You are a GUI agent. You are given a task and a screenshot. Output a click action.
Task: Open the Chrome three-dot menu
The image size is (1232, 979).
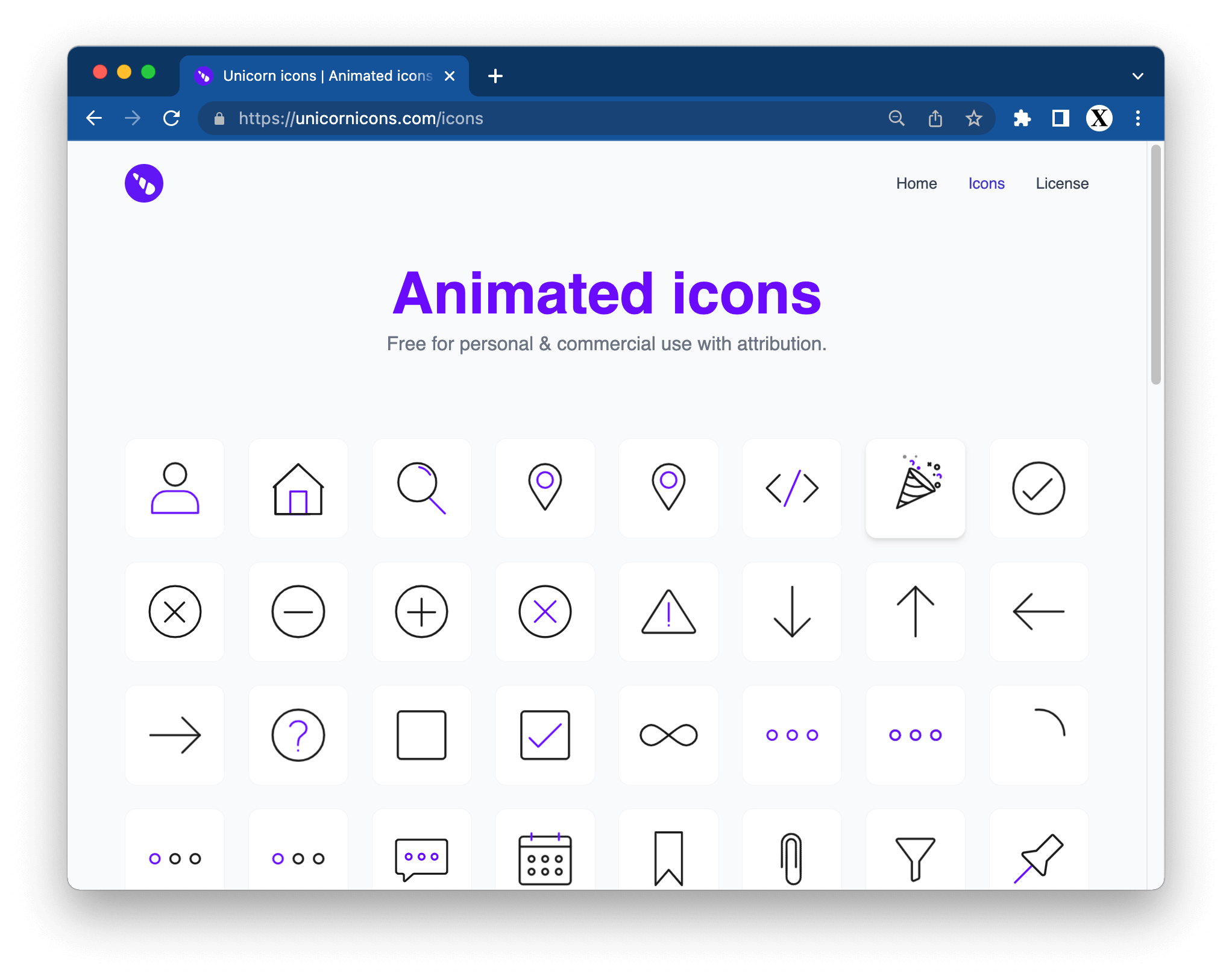1137,118
